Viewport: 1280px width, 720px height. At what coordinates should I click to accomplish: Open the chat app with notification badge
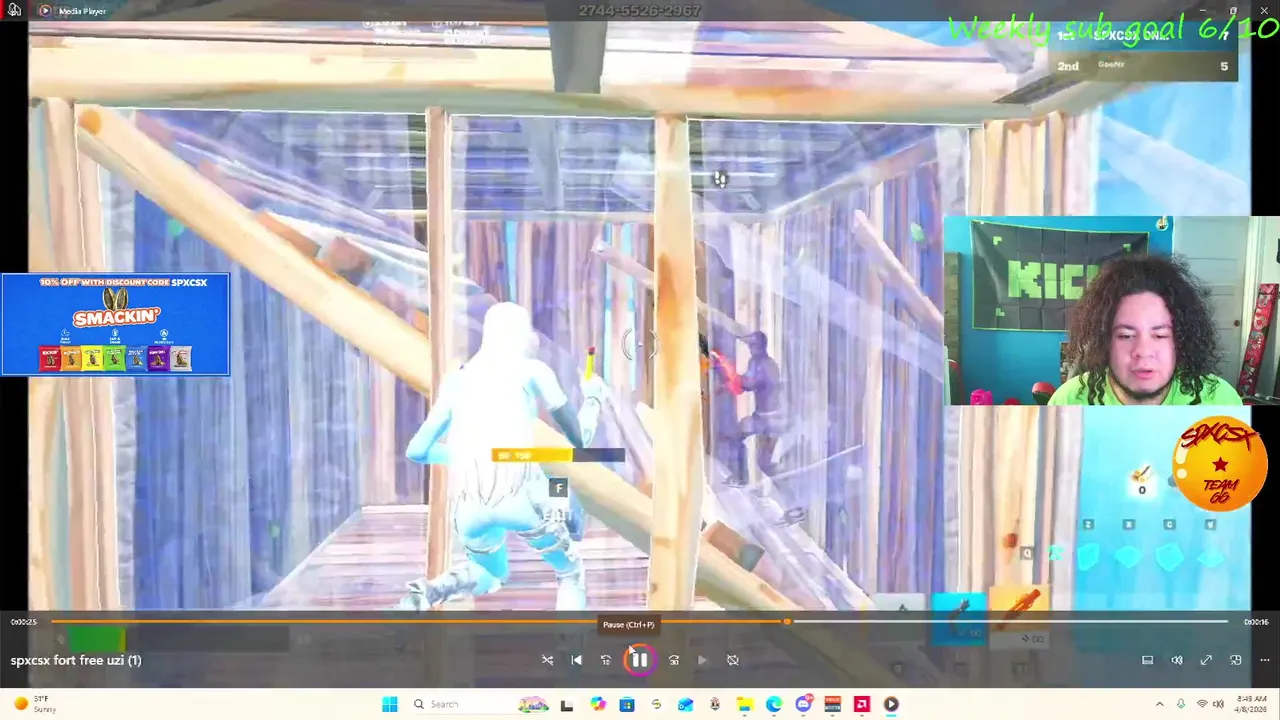click(803, 704)
